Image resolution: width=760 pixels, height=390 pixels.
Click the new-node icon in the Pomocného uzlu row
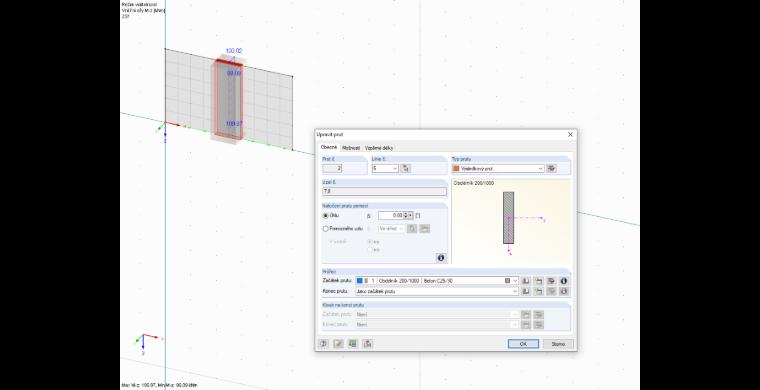coord(425,228)
